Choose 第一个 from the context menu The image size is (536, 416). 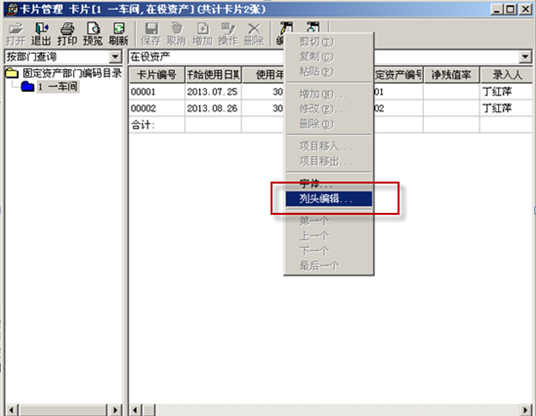coord(329,221)
